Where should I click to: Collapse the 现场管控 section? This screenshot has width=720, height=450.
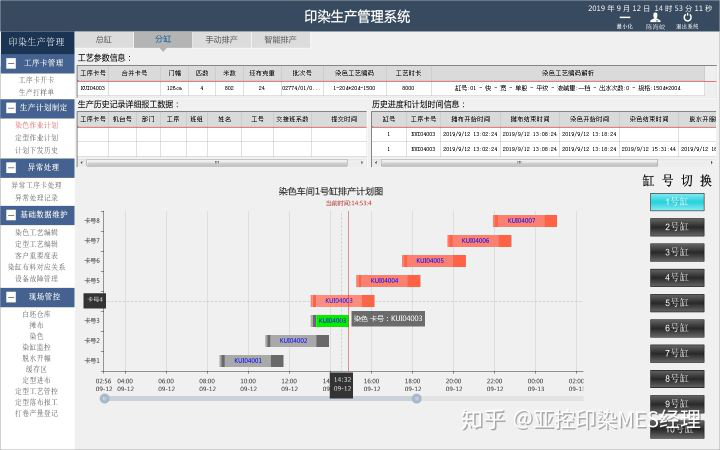click(11, 297)
